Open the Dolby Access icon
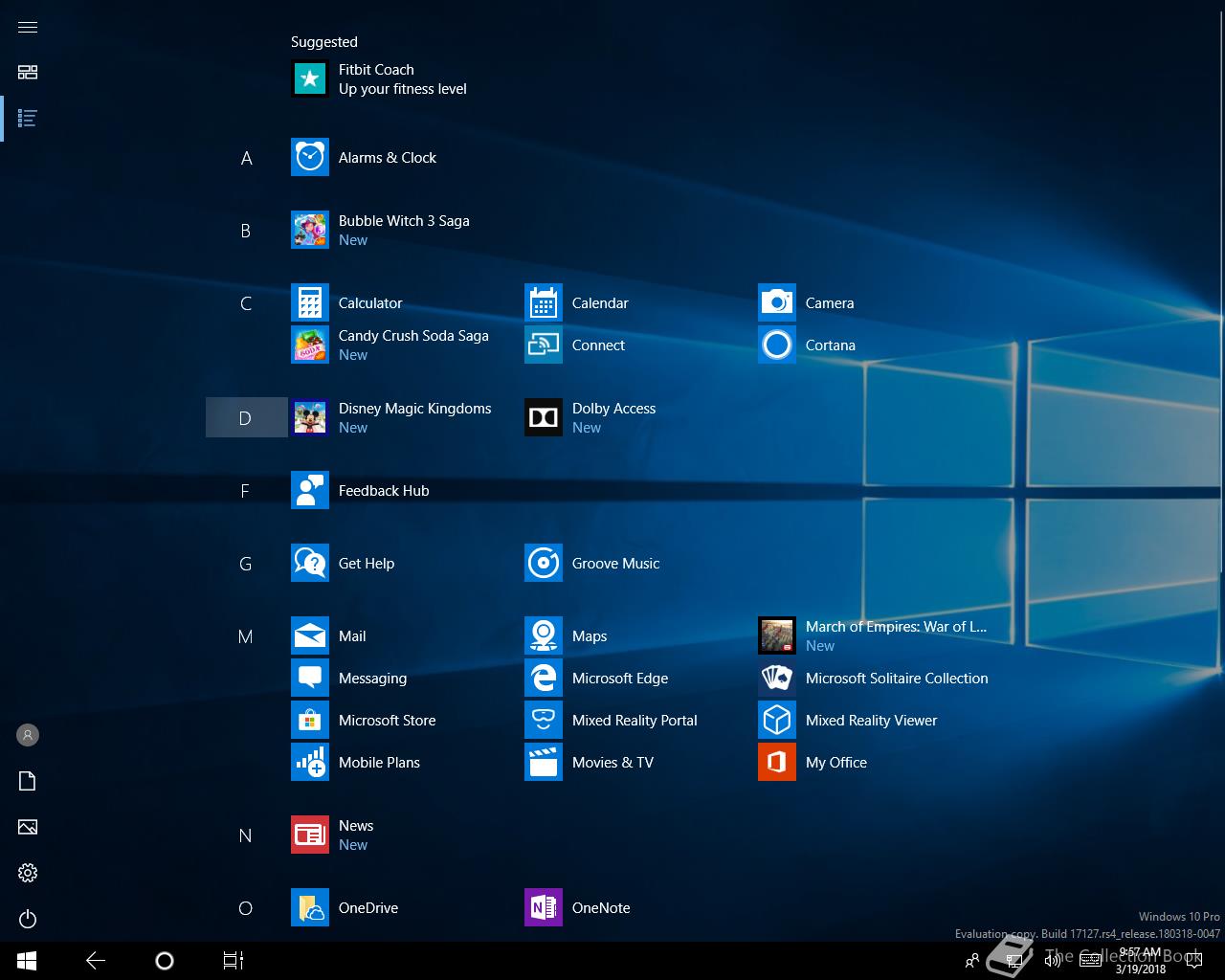The height and width of the screenshot is (980, 1225). click(x=544, y=417)
